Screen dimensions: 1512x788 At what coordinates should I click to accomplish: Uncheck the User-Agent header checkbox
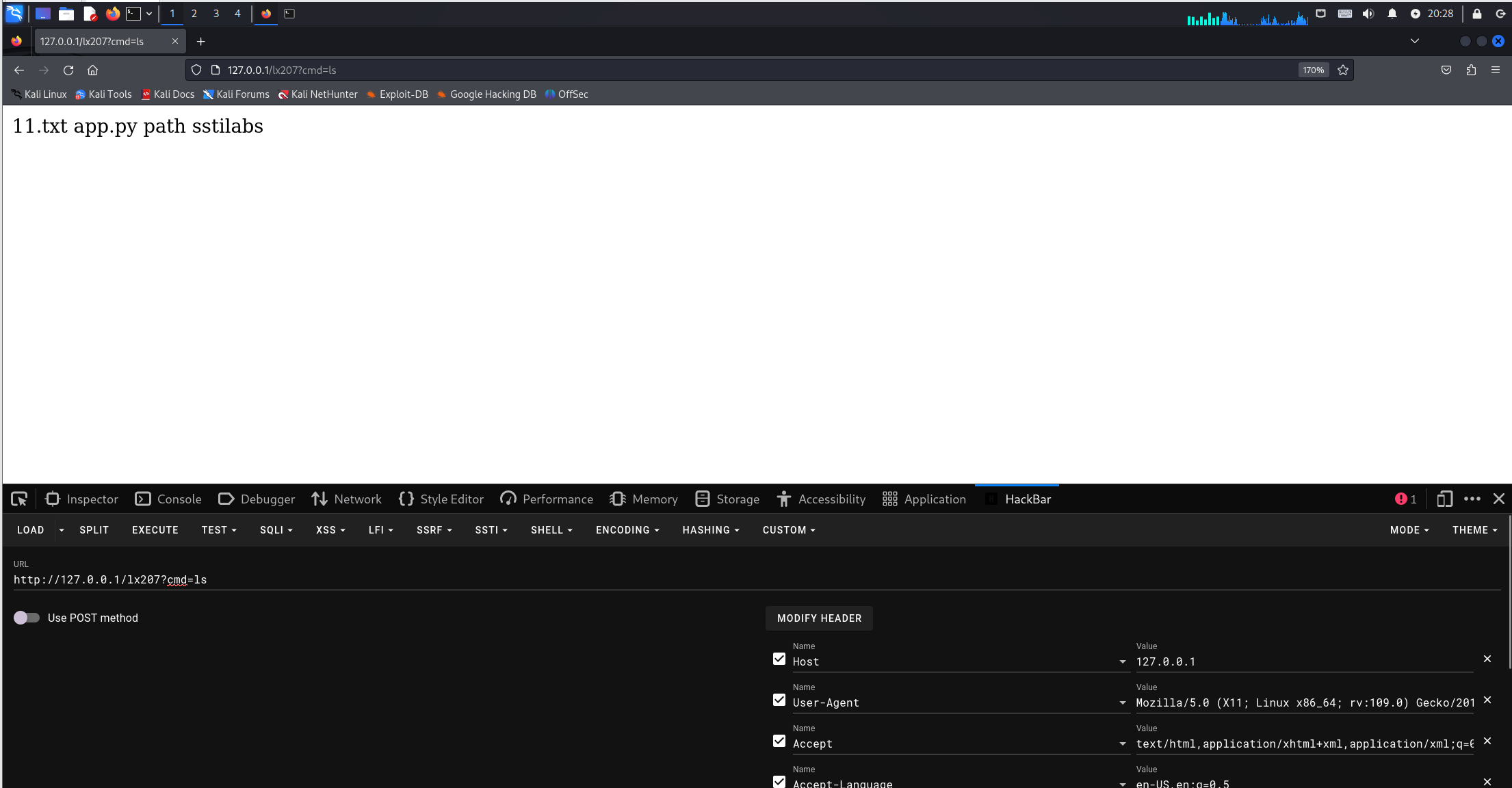(x=779, y=700)
